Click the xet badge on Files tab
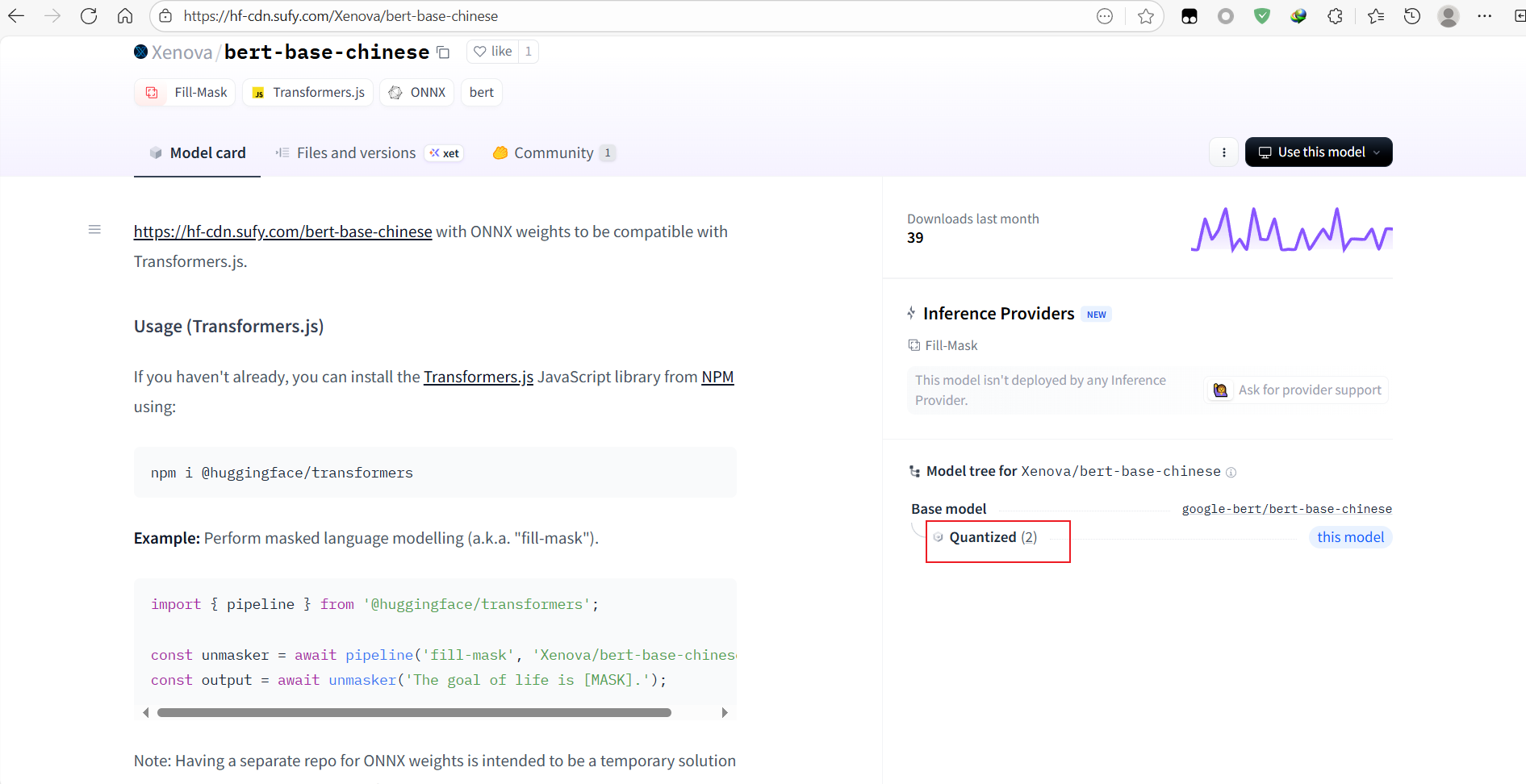The width and height of the screenshot is (1526, 784). click(x=445, y=153)
